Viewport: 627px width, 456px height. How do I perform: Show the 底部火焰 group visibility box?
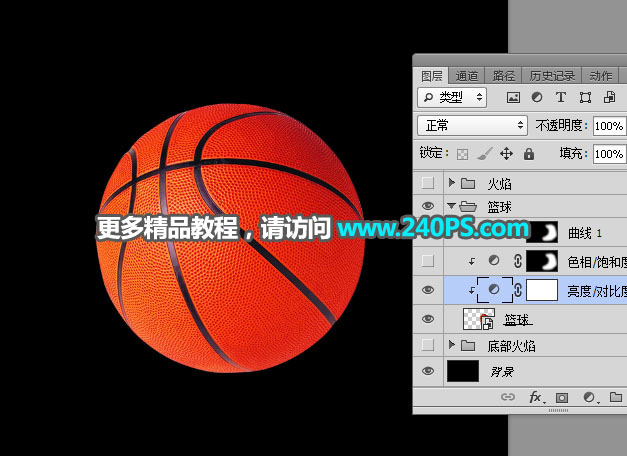coord(428,344)
